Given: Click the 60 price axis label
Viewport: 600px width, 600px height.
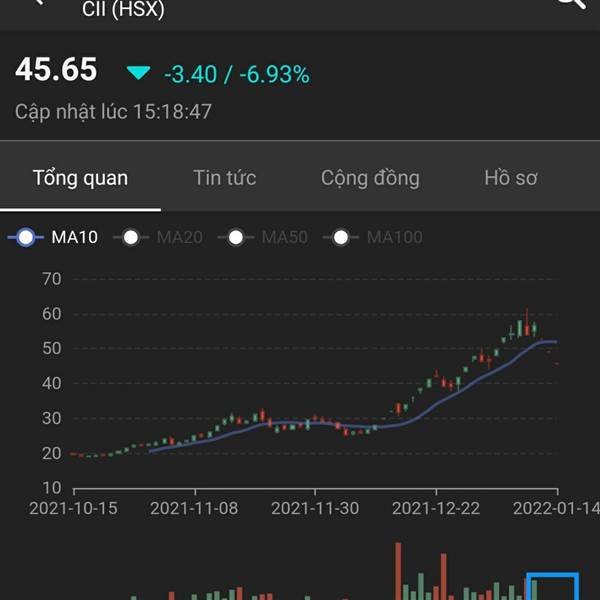Looking at the screenshot, I should click(52, 314).
